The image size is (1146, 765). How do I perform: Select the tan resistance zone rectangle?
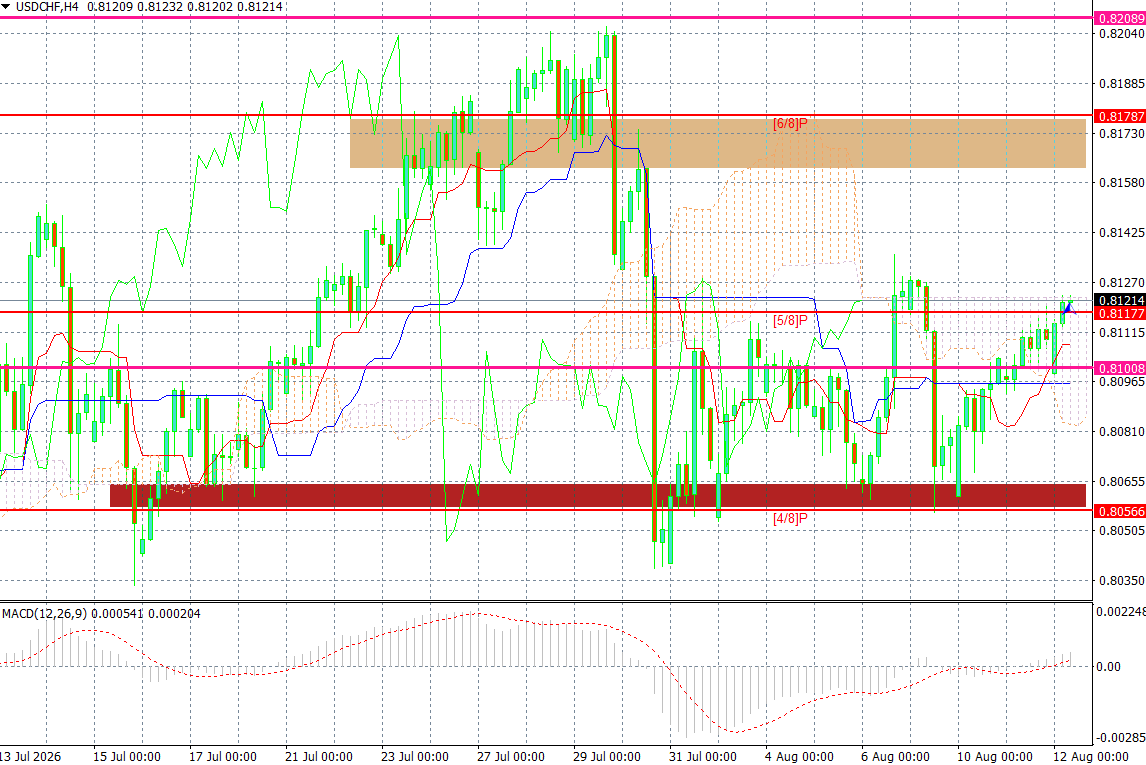tap(718, 143)
